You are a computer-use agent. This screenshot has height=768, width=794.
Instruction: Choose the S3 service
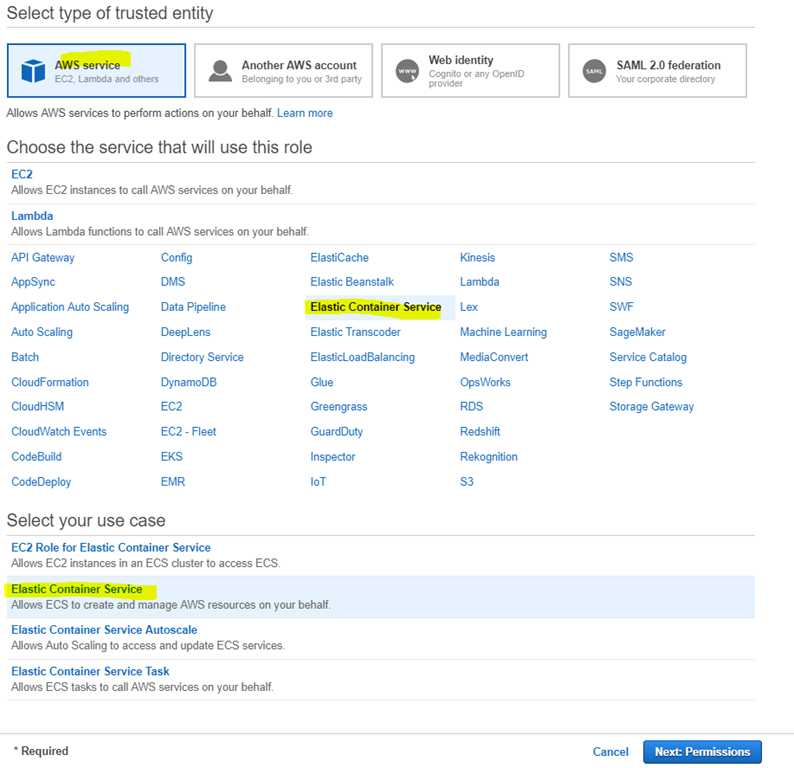467,482
